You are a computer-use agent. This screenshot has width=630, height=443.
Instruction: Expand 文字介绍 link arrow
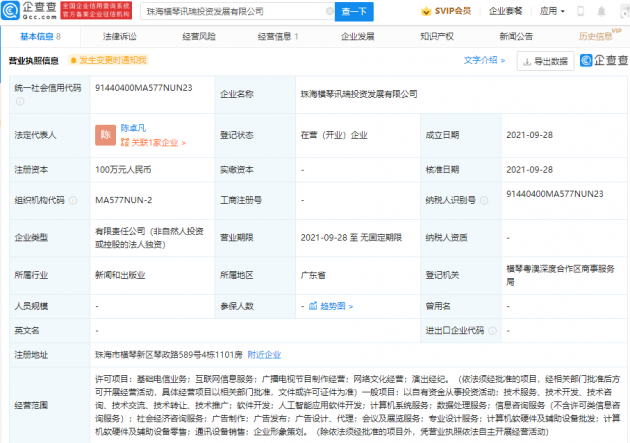503,61
